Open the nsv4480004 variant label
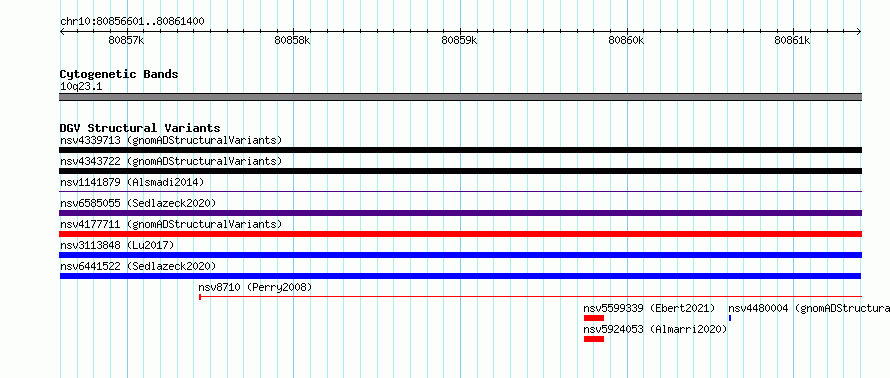 coord(809,308)
